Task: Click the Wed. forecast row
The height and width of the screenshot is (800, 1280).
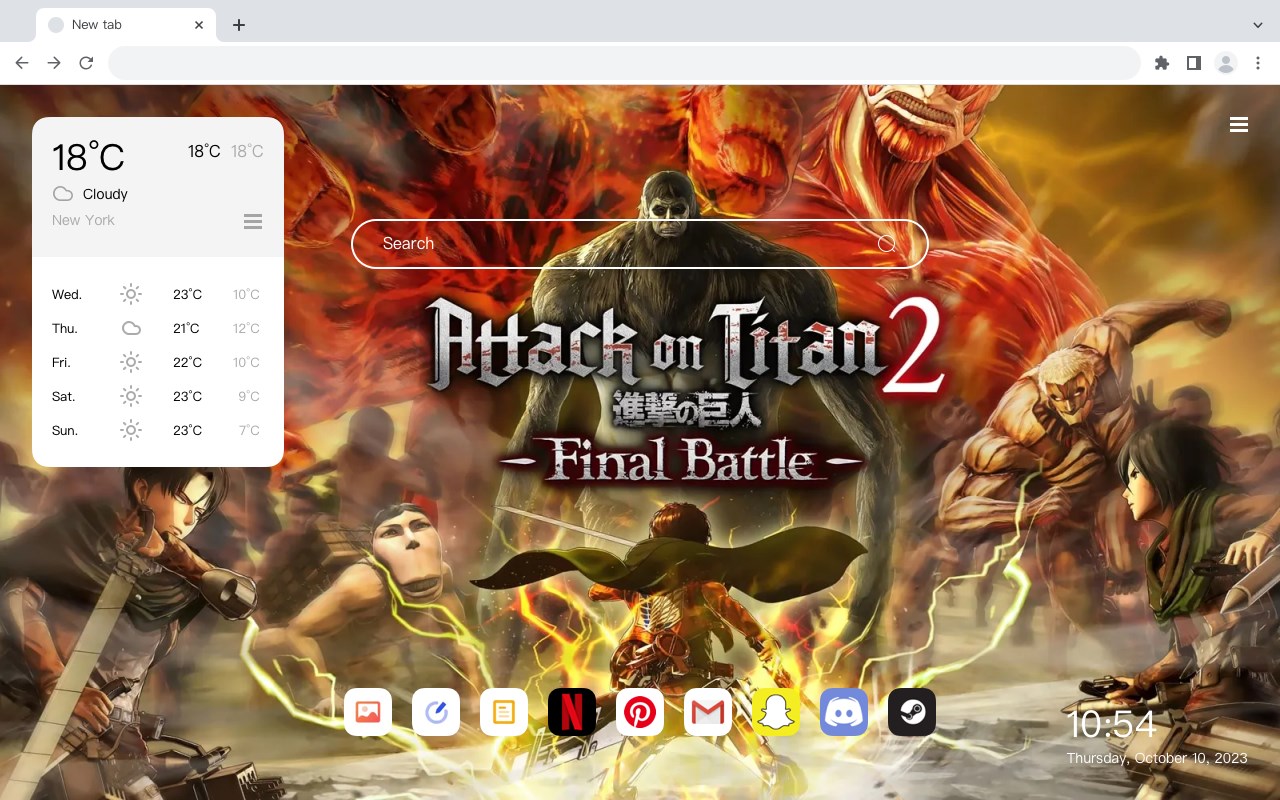Action: pyautogui.click(x=158, y=294)
